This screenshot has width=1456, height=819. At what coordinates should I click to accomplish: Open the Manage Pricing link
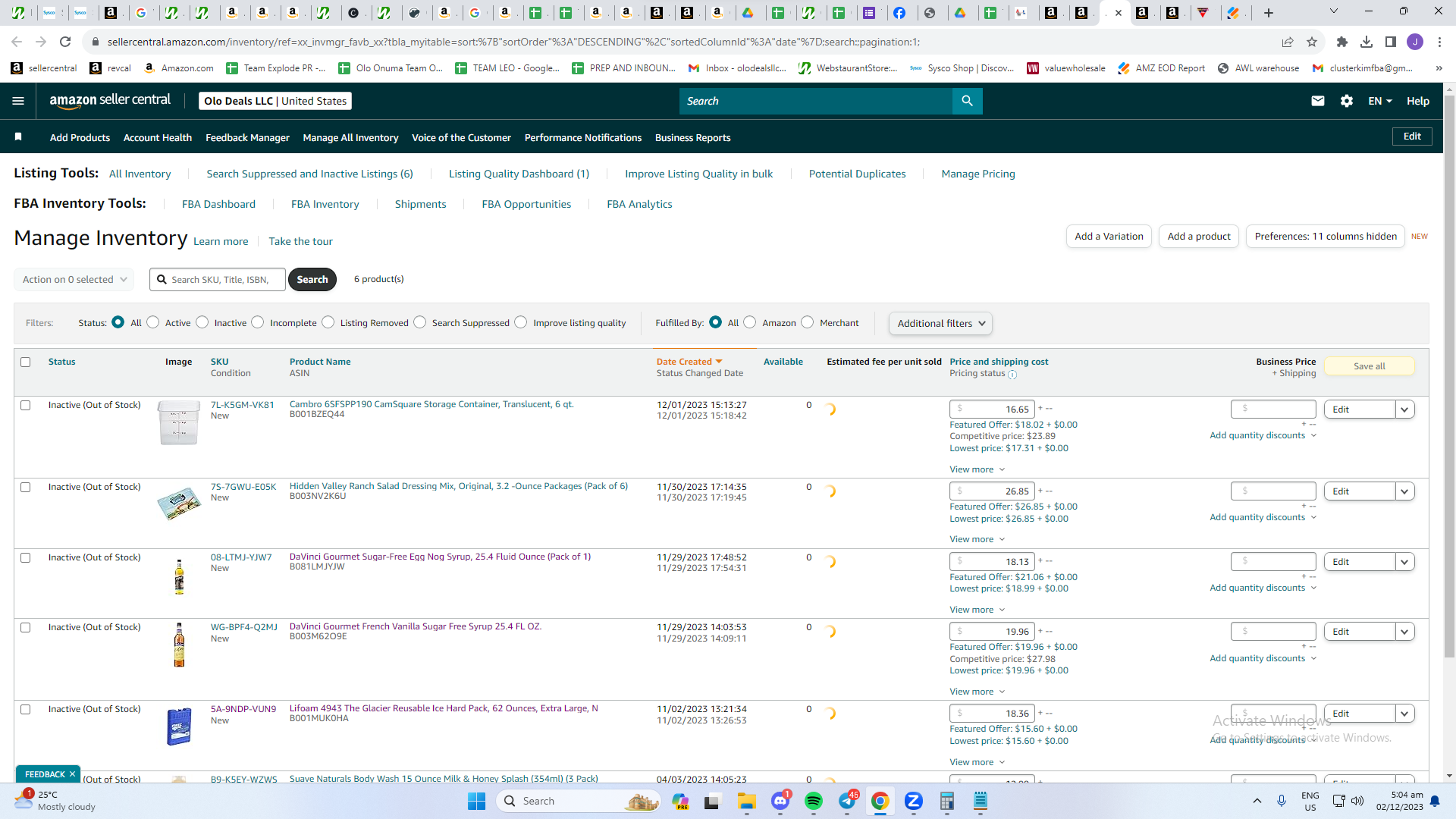[x=977, y=174]
